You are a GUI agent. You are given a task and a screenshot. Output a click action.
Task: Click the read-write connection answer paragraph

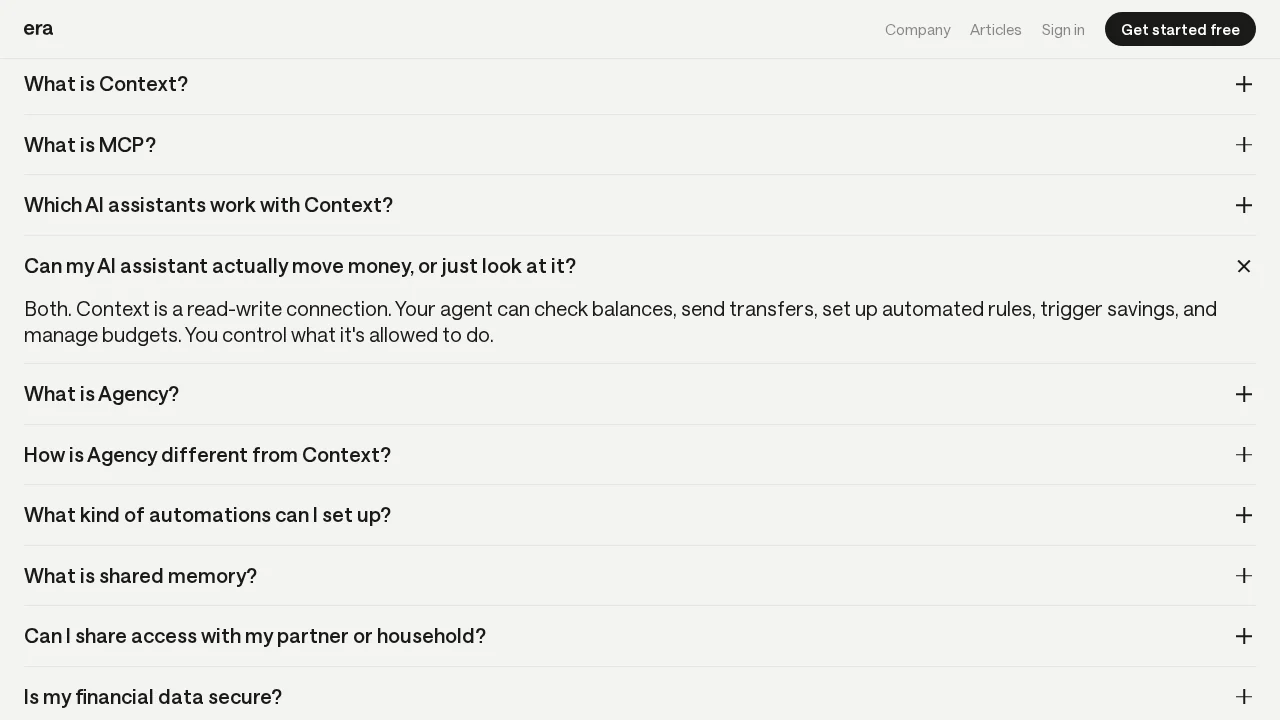coord(620,321)
